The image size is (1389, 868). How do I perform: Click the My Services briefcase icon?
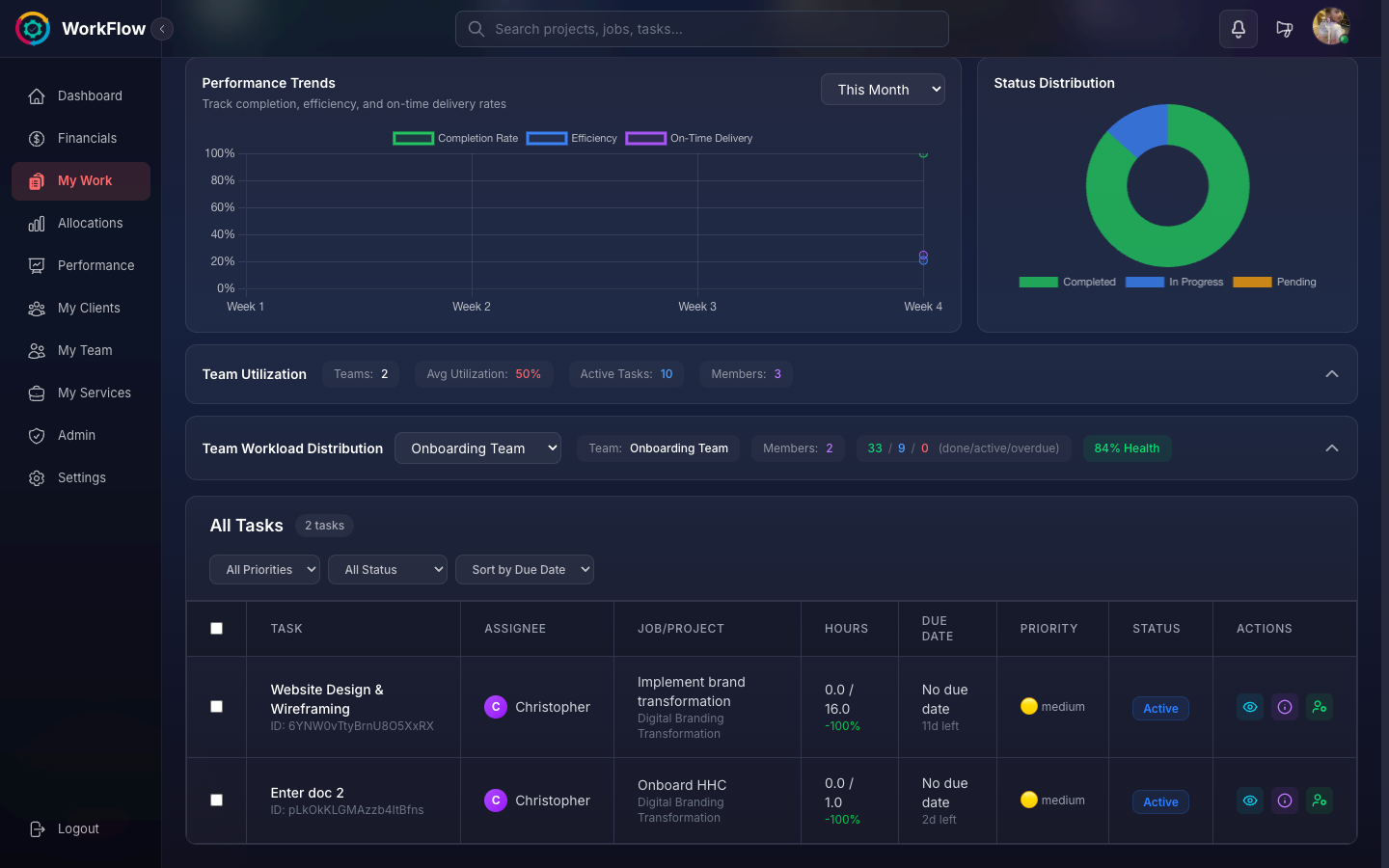pos(37,393)
